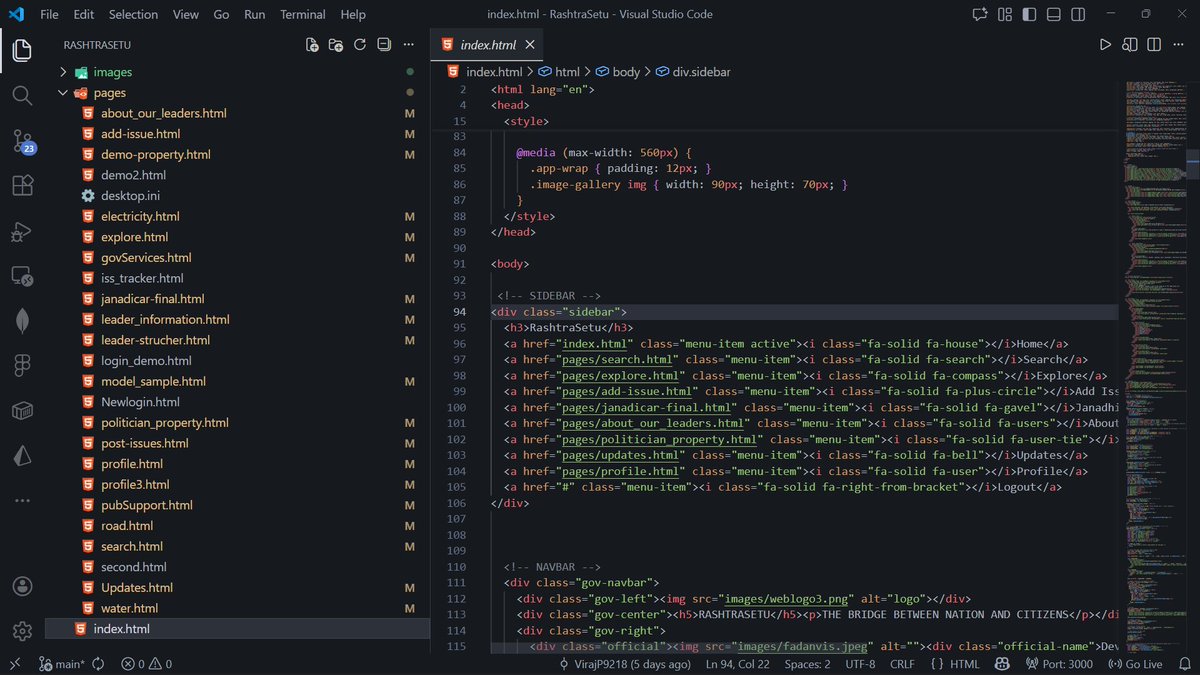Open the RASHTRASETU explorer section header

(97, 45)
